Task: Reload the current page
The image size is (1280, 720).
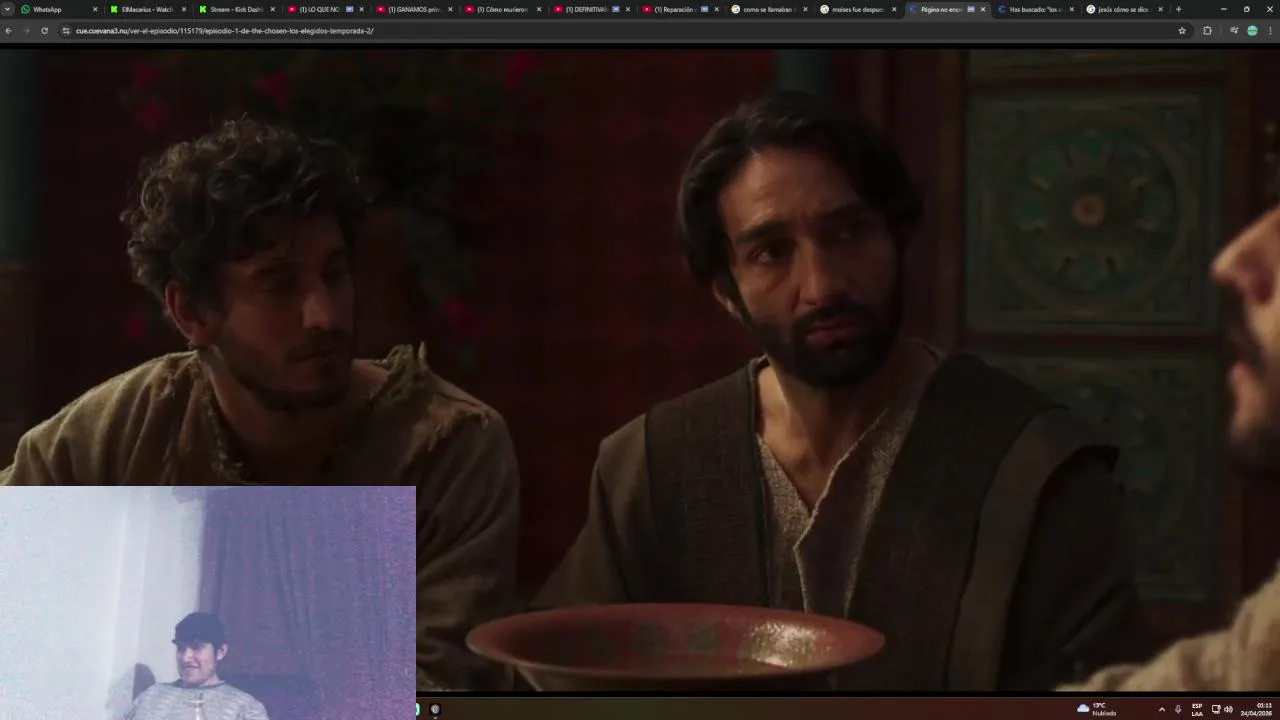Action: click(x=44, y=31)
